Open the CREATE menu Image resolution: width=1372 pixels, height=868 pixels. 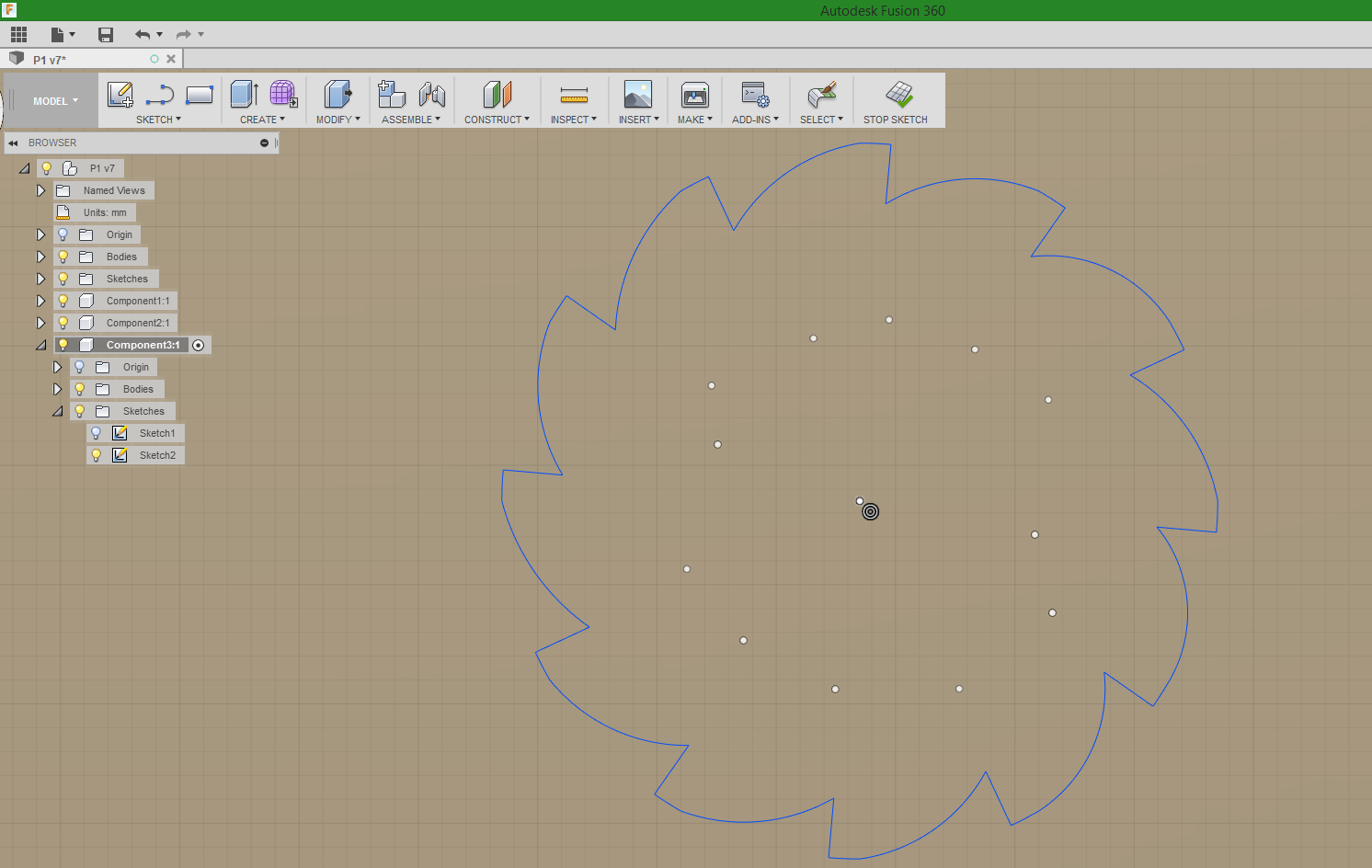point(262,120)
